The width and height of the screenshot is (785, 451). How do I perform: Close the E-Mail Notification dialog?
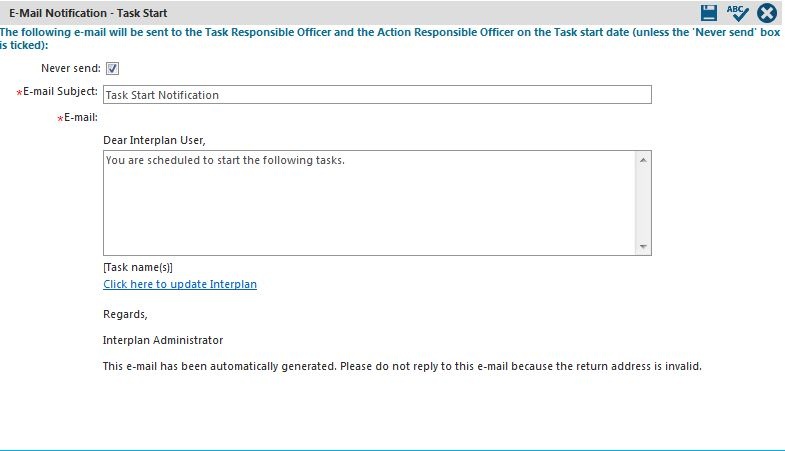(767, 13)
